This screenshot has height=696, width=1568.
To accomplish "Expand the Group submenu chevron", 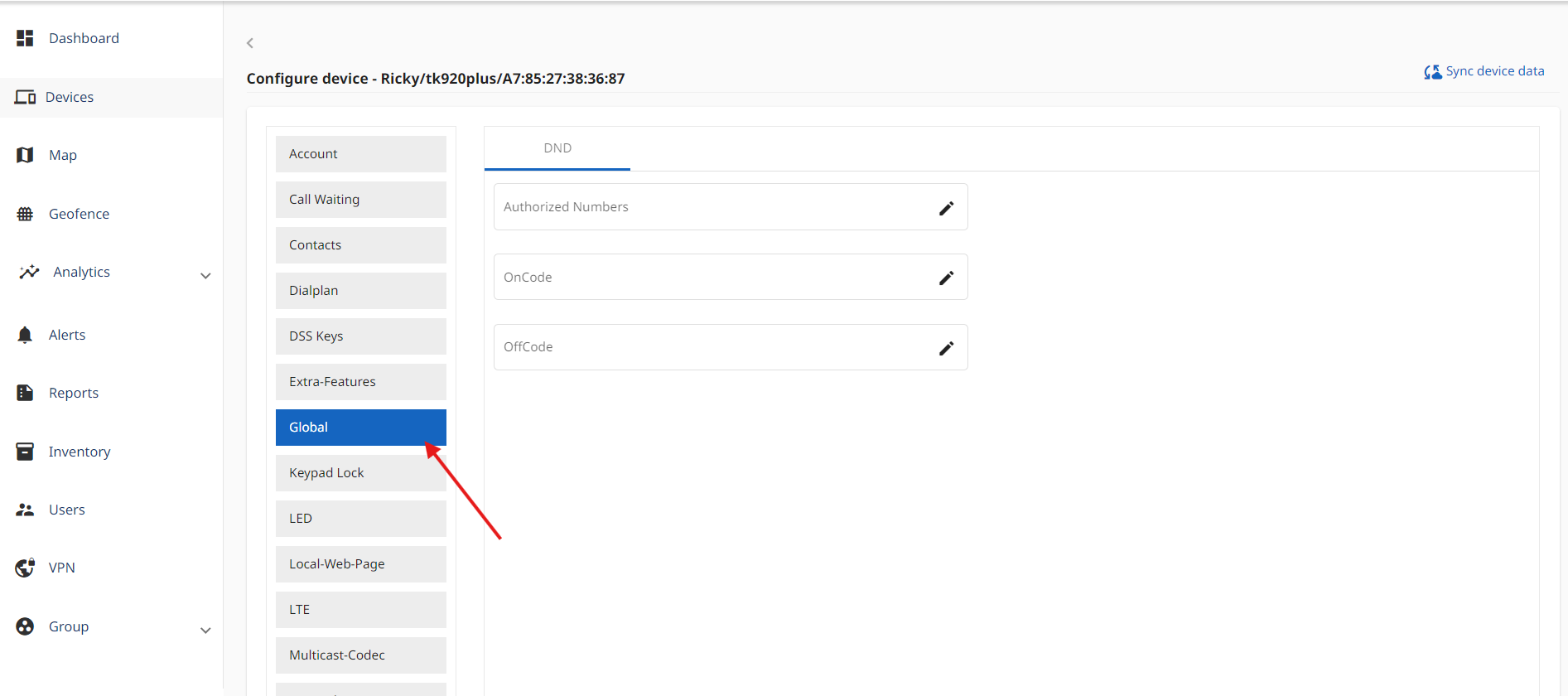I will [205, 631].
